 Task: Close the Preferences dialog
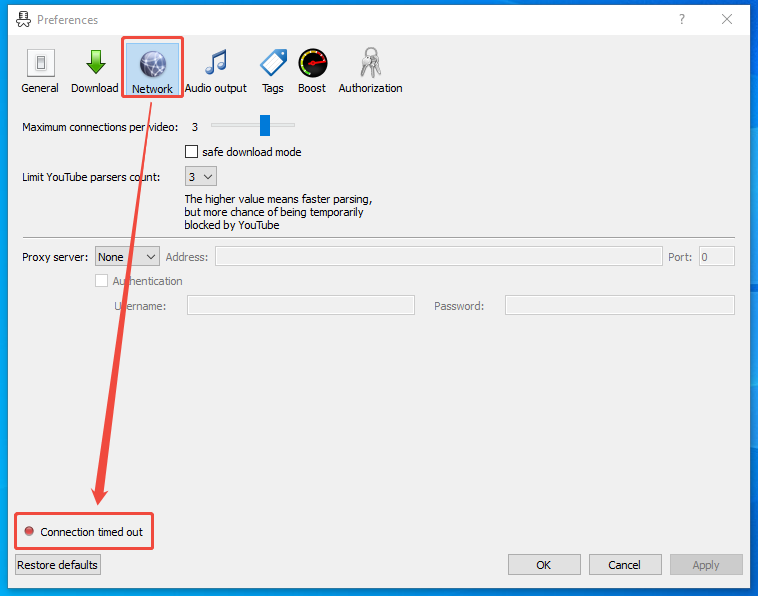[x=727, y=19]
